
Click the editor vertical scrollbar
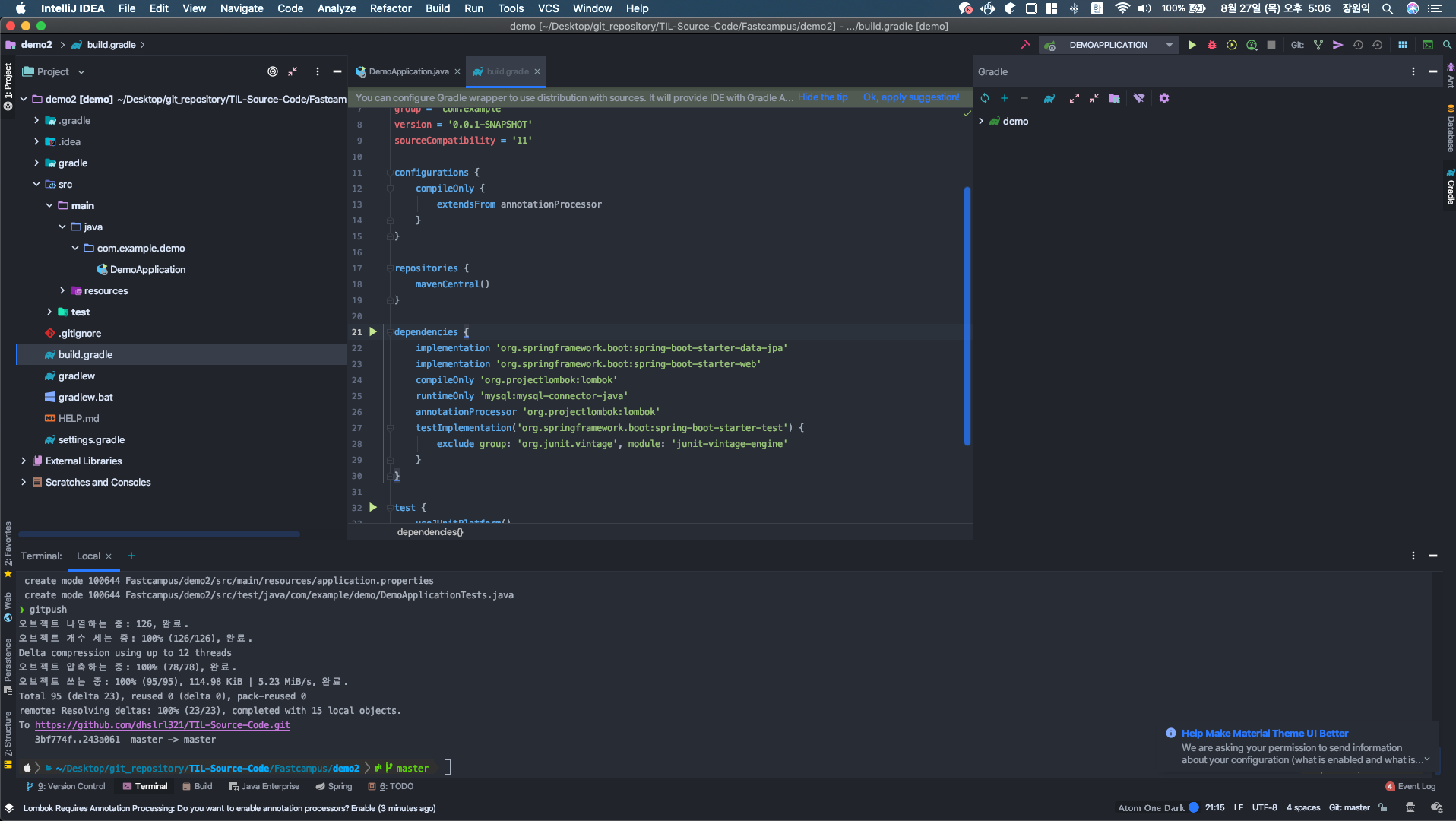pos(967,315)
